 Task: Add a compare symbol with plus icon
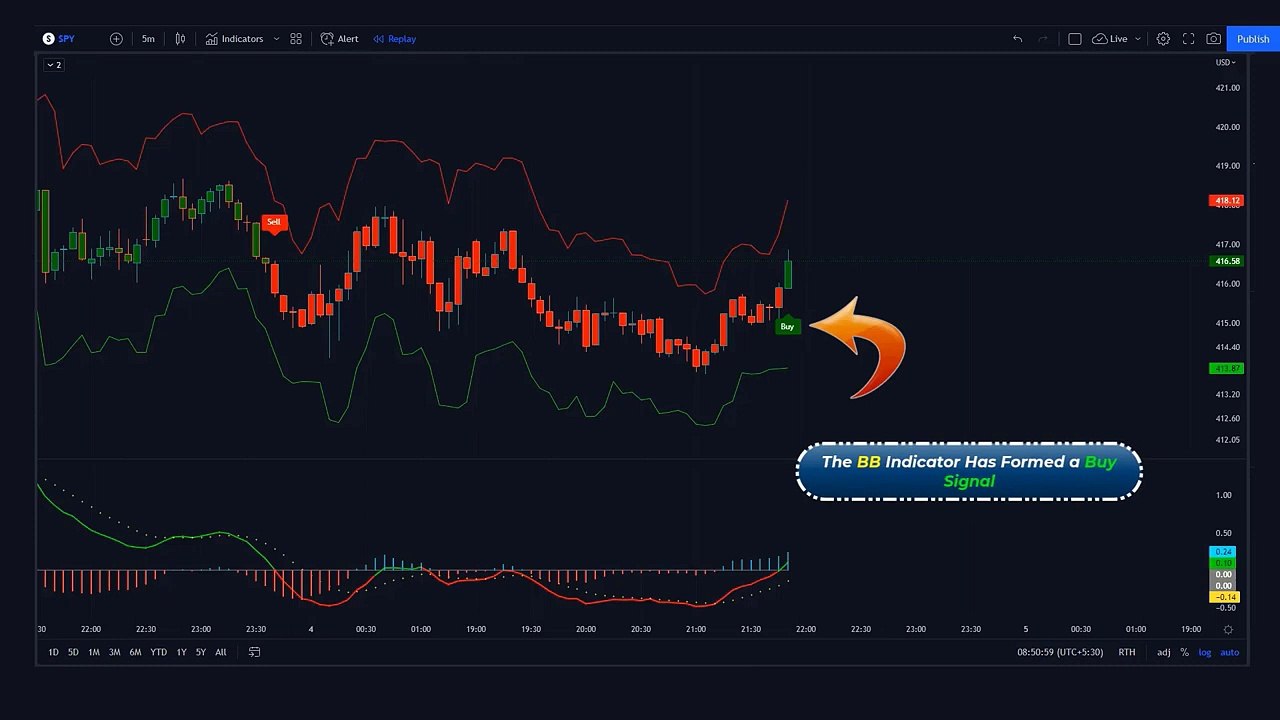(116, 39)
